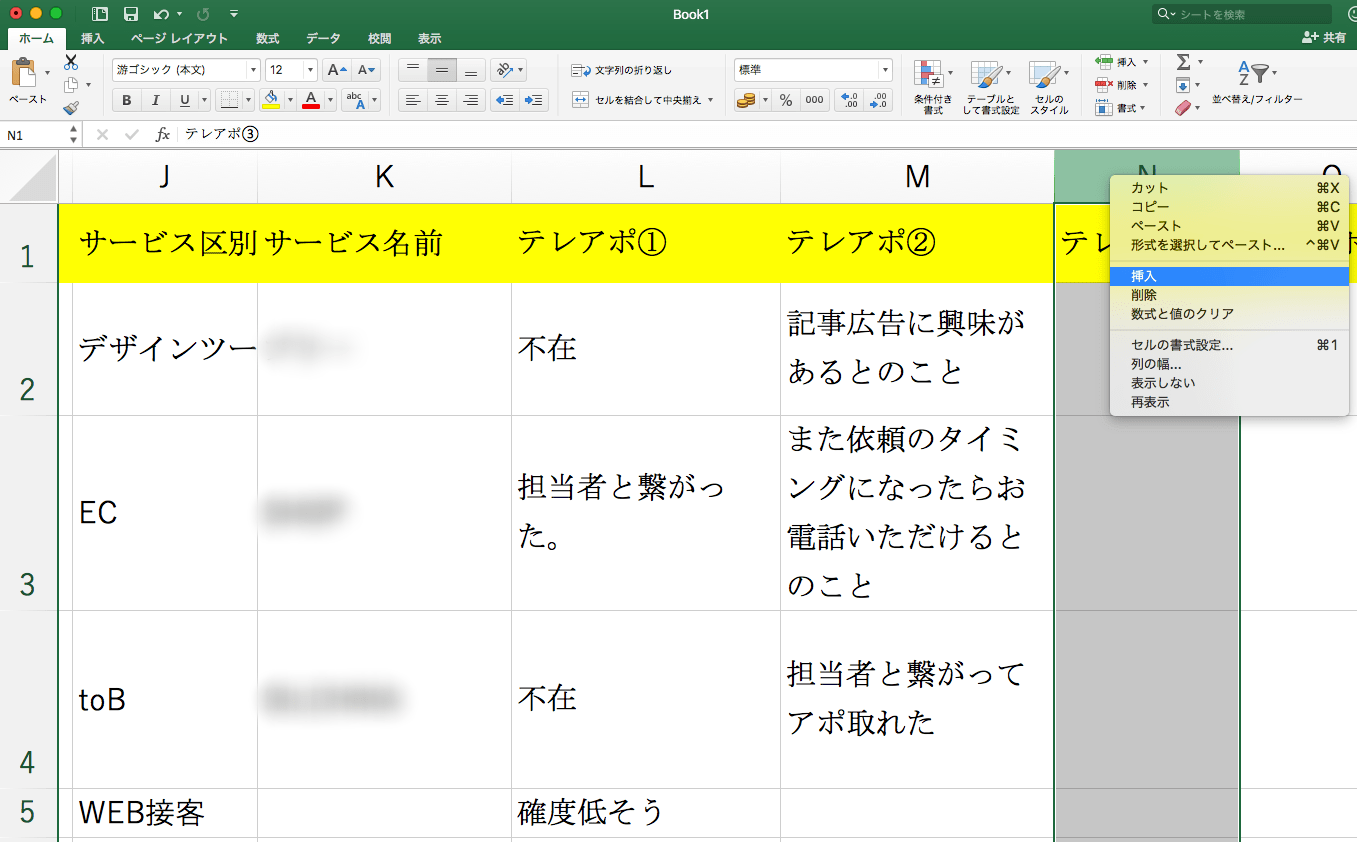
Task: Toggle Underline formatting
Action: 185,100
